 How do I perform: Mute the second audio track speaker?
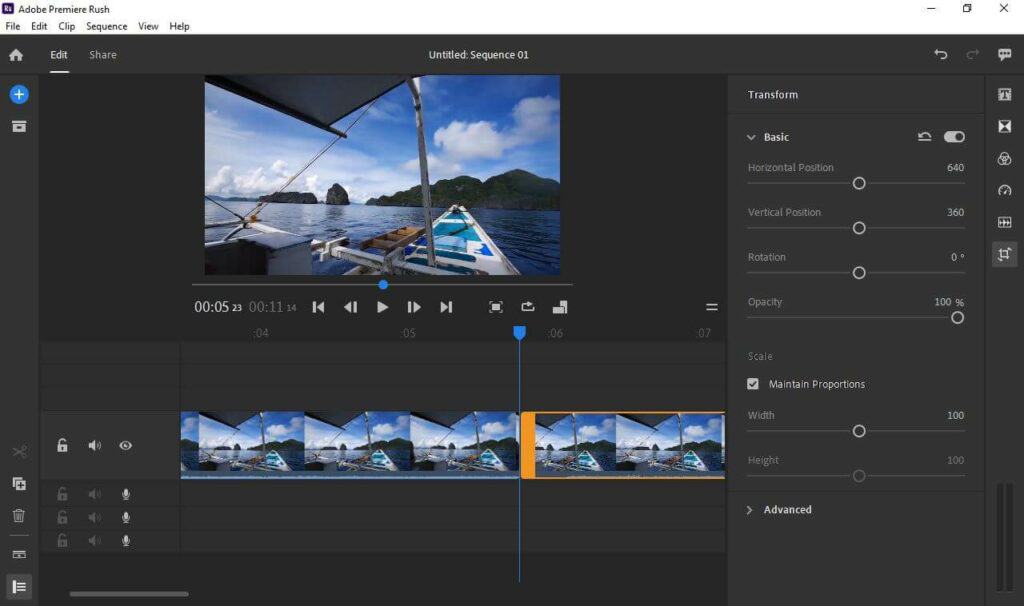coord(95,517)
